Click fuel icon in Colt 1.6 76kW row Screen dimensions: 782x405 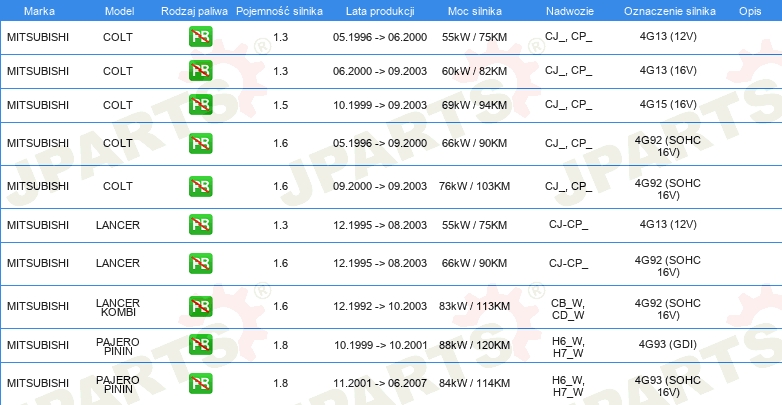pyautogui.click(x=200, y=186)
